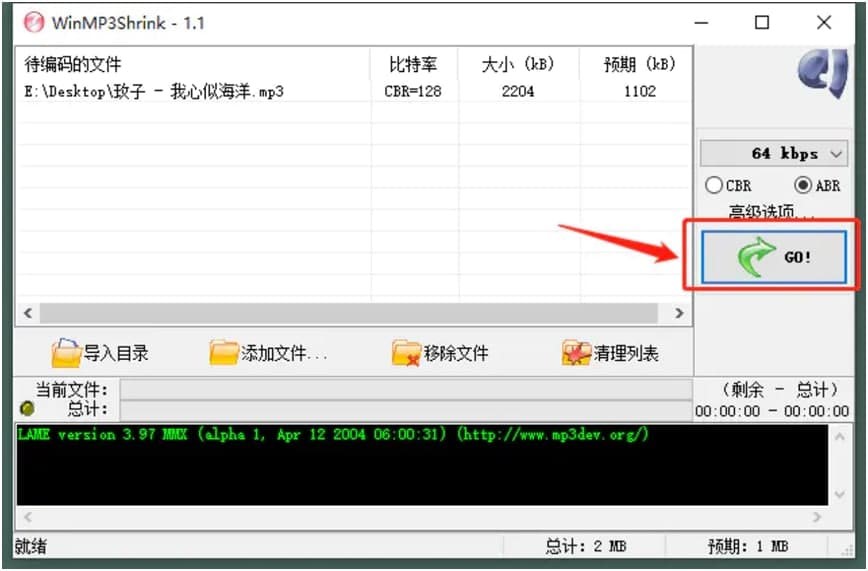Click the 00:00:00 - 00:00:00 time display

pos(772,411)
